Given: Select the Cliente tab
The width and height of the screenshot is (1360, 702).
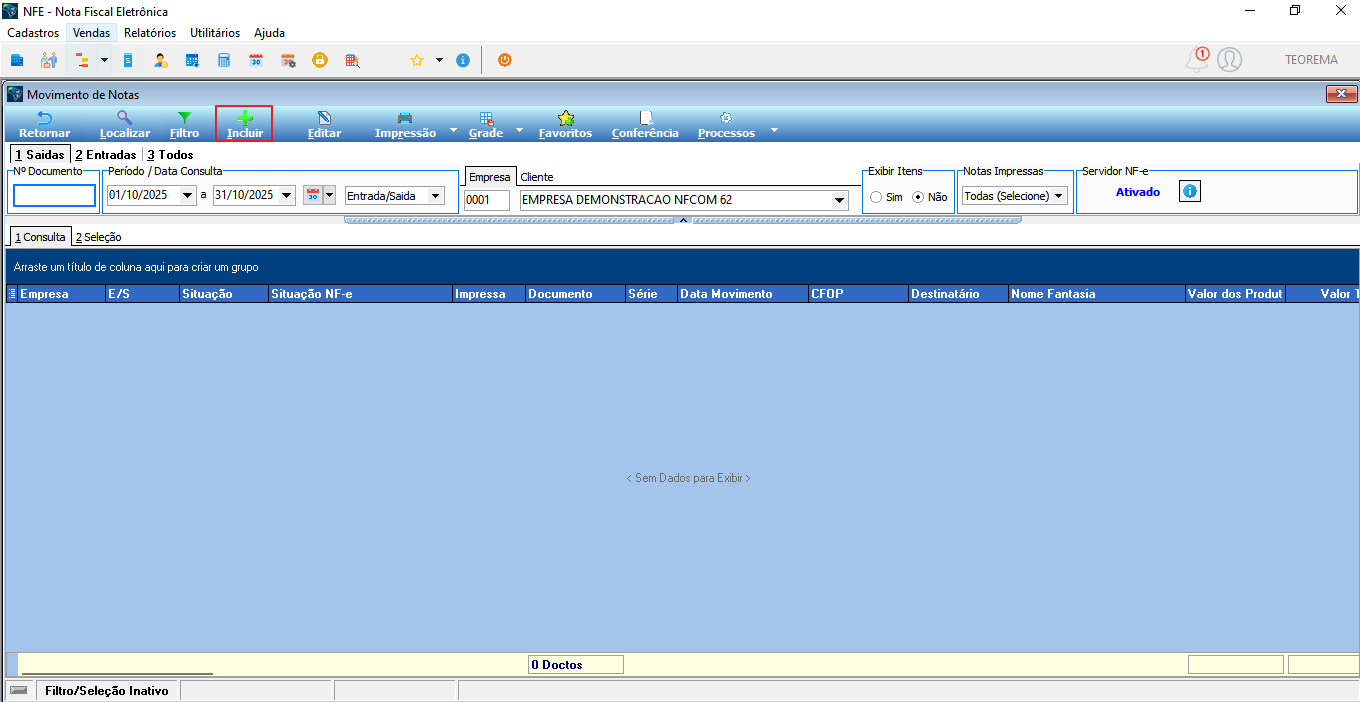Looking at the screenshot, I should (x=537, y=177).
